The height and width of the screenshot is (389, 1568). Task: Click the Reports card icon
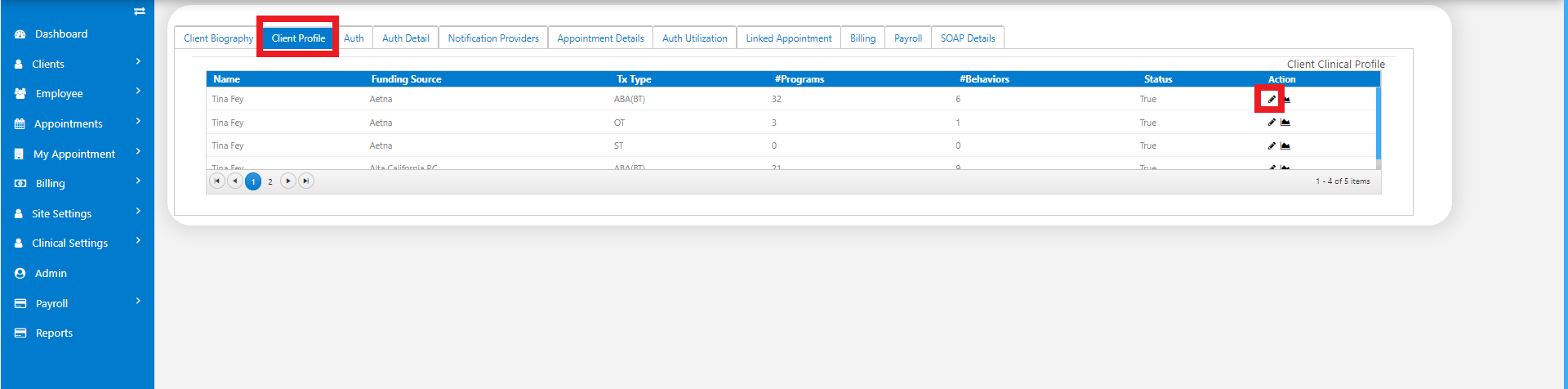[20, 333]
